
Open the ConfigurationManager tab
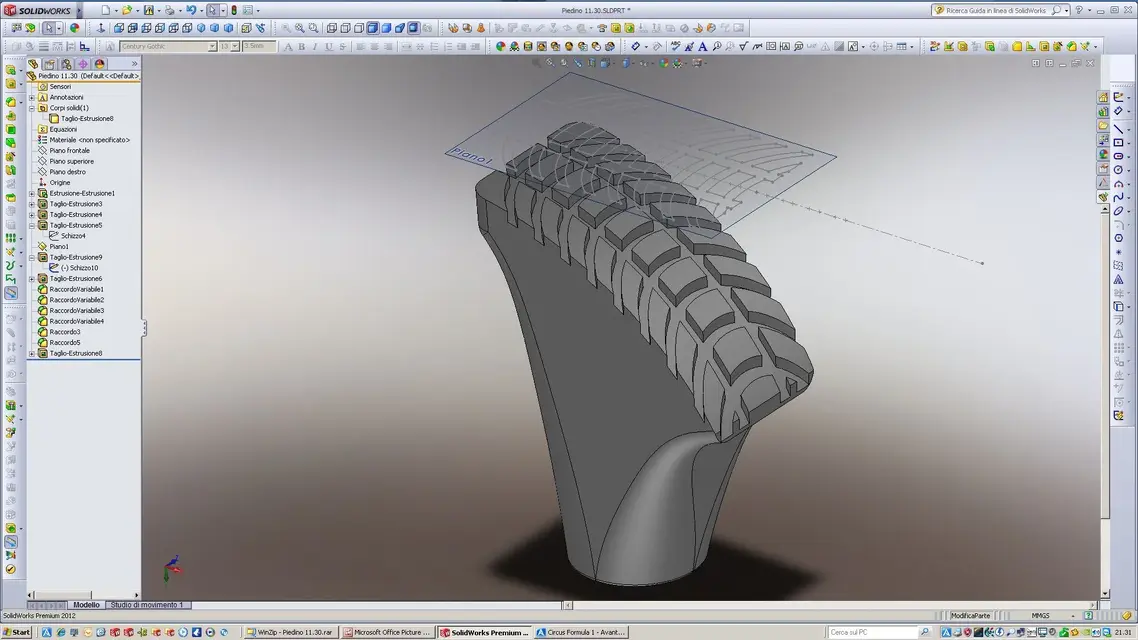coord(67,64)
